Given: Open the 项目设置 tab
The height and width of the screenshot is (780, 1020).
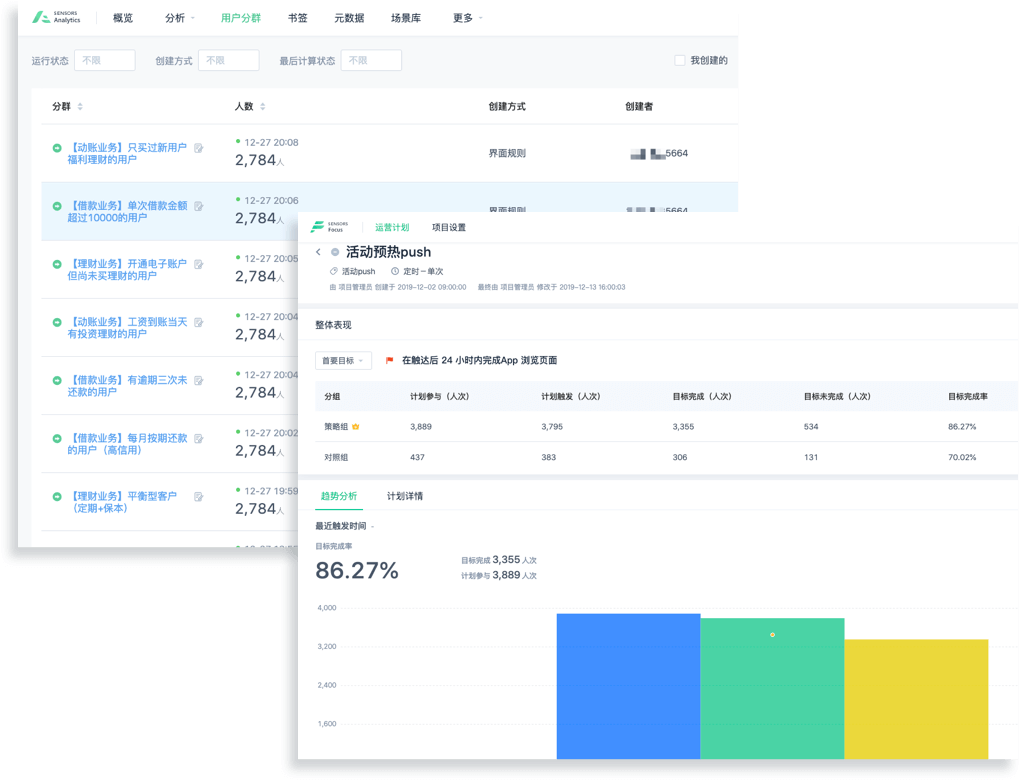Looking at the screenshot, I should pyautogui.click(x=448, y=227).
